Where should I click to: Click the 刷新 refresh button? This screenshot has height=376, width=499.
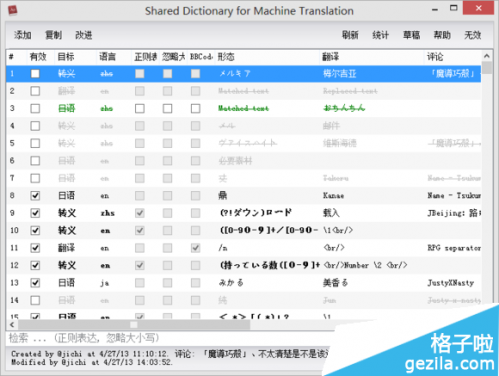coord(350,35)
